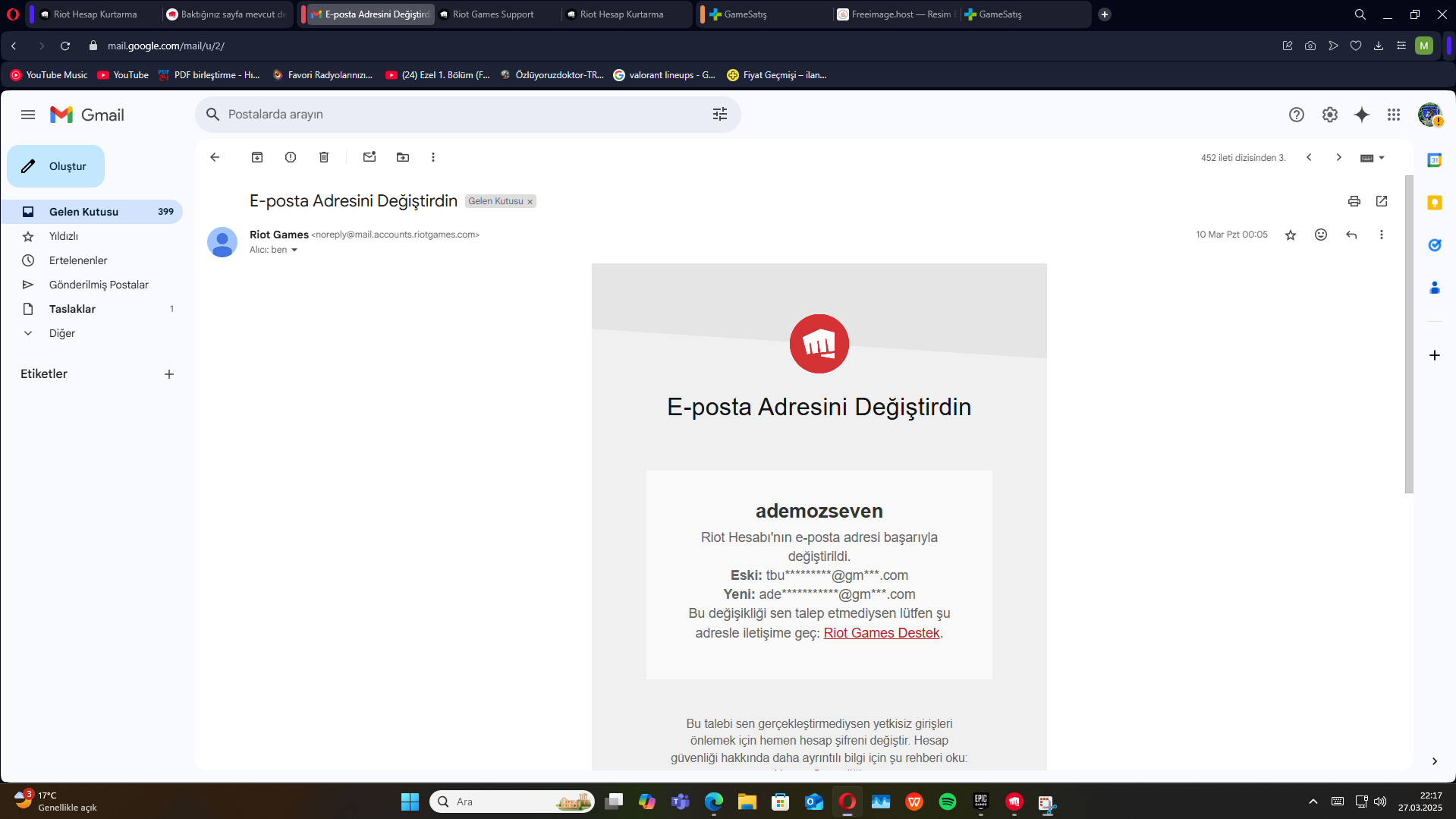Screen dimensions: 1456x819
Task: Add an emoji reaction to the email
Action: (x=1321, y=235)
